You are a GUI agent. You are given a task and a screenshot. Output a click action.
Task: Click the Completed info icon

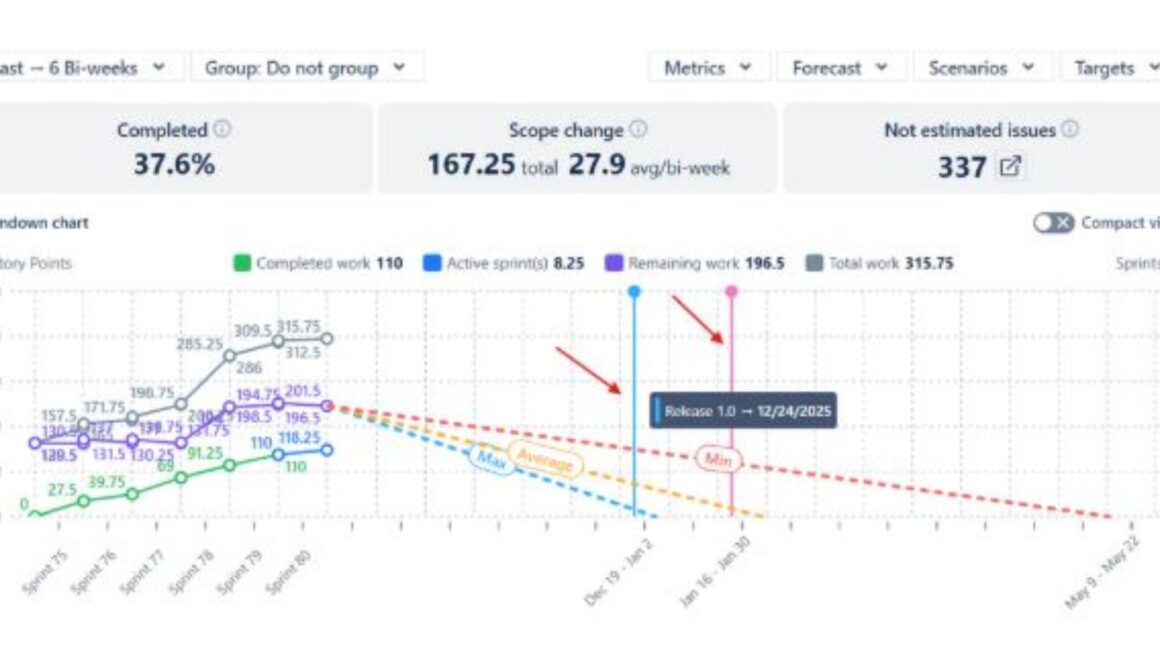tap(222, 130)
